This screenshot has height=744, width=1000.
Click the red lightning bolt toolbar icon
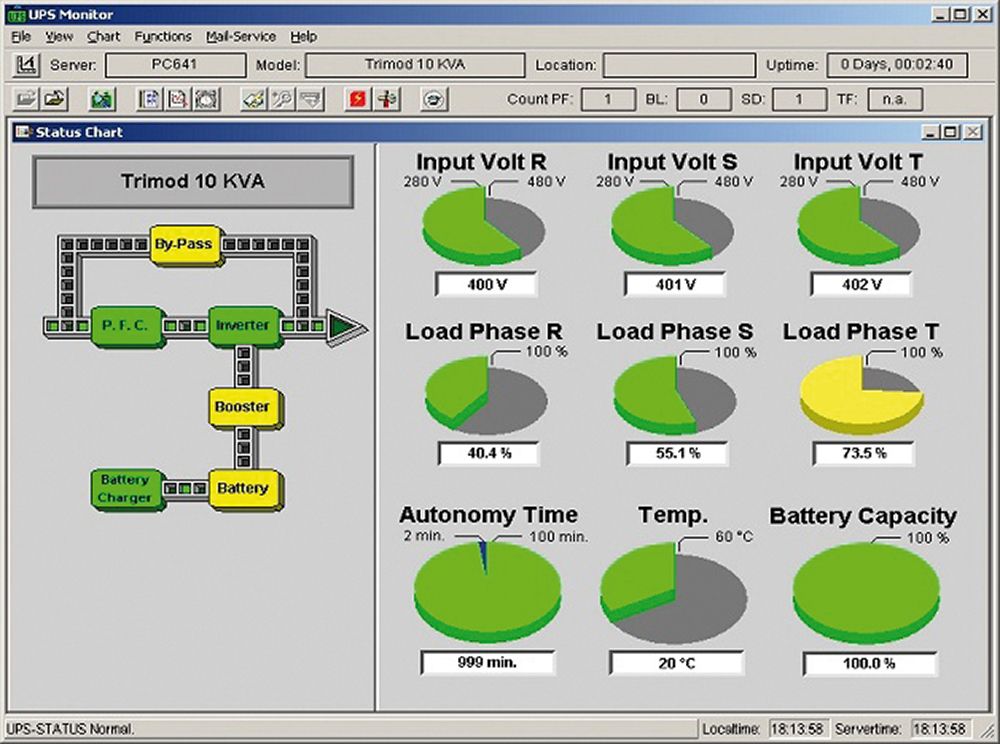click(358, 99)
